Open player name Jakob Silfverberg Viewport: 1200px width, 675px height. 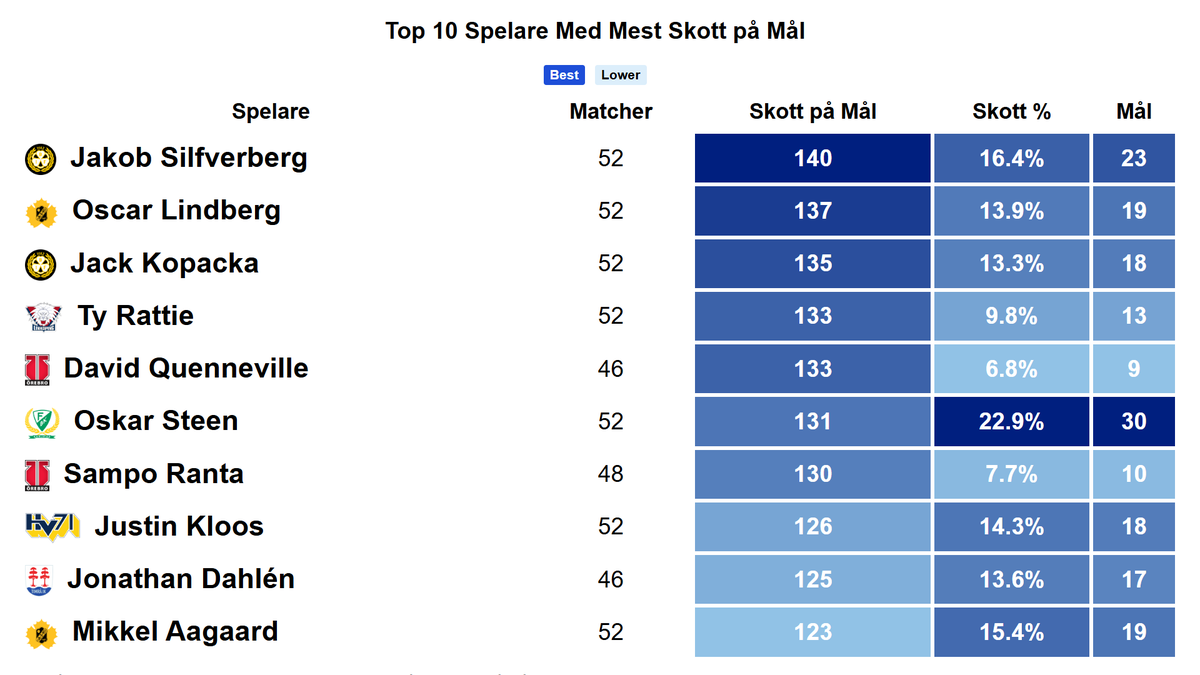[x=189, y=158]
